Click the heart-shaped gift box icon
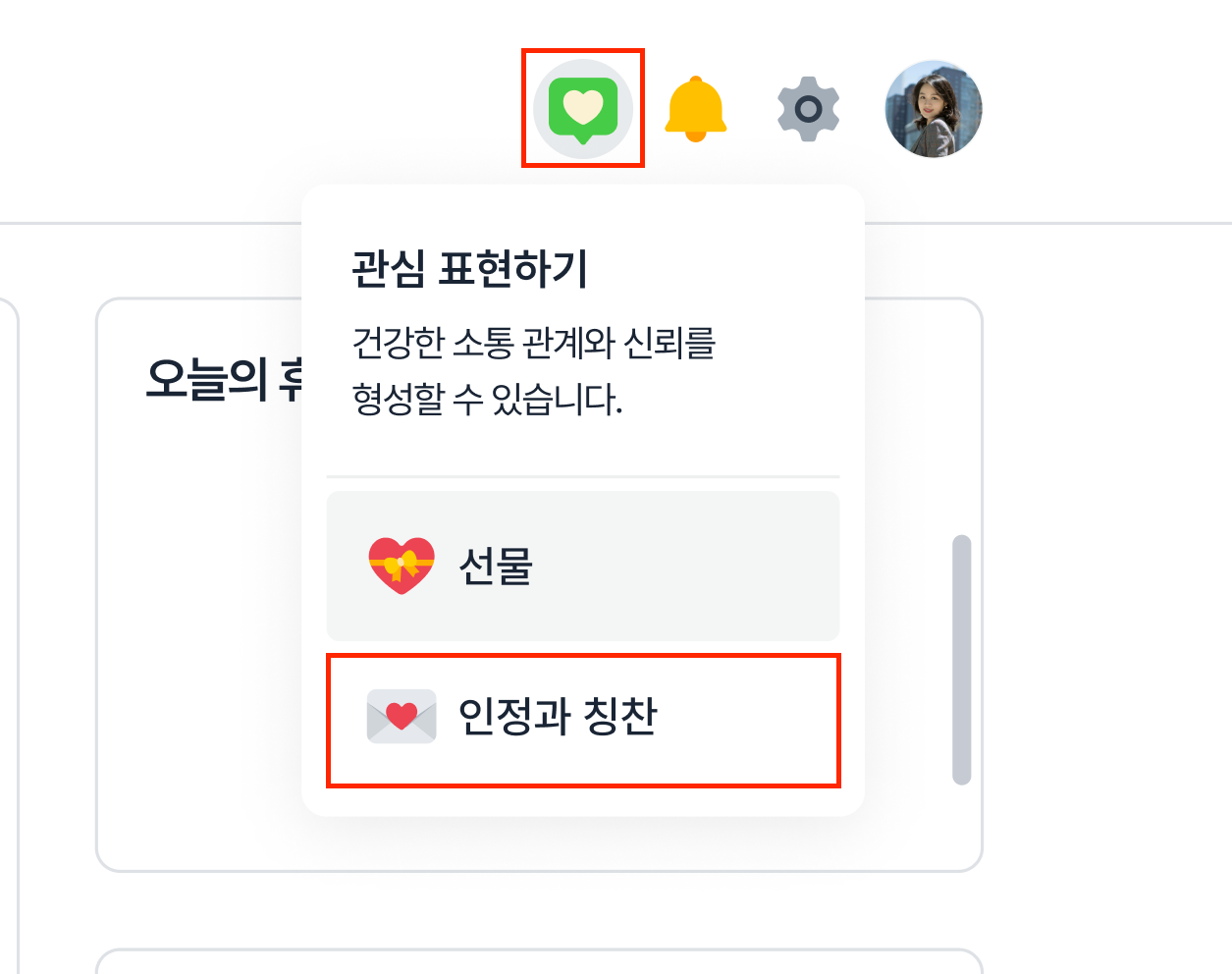1232x974 pixels. tap(401, 566)
